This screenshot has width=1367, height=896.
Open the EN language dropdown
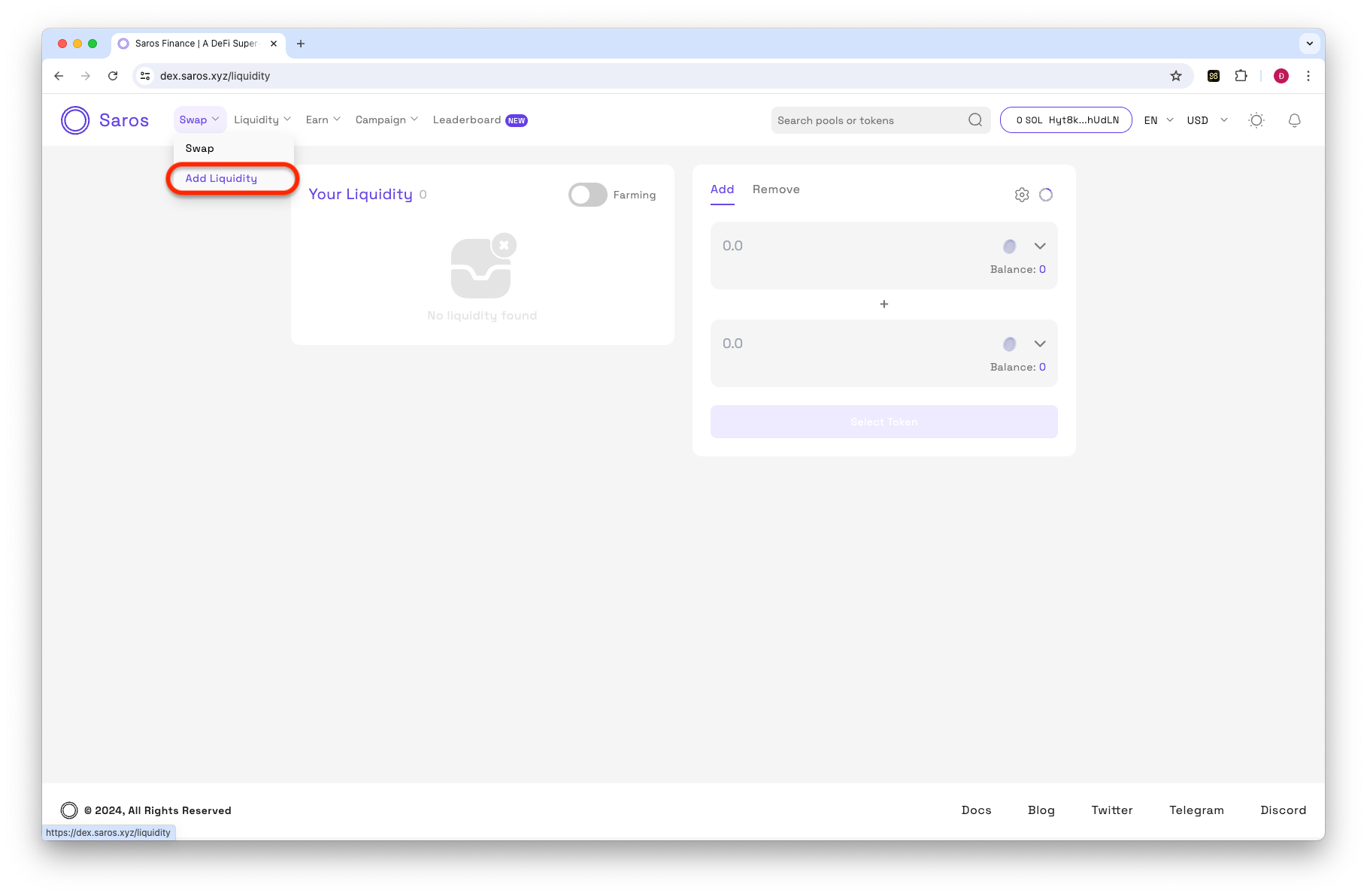click(1158, 120)
